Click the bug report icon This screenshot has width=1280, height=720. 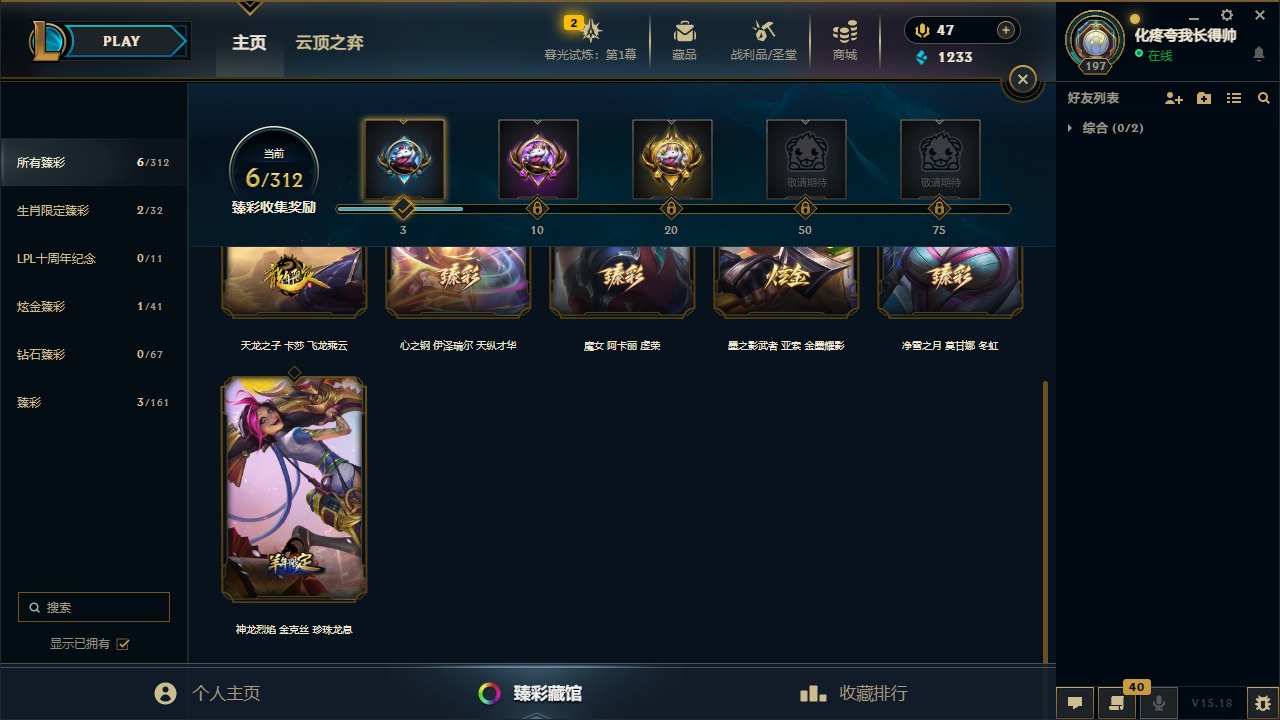[x=1263, y=703]
